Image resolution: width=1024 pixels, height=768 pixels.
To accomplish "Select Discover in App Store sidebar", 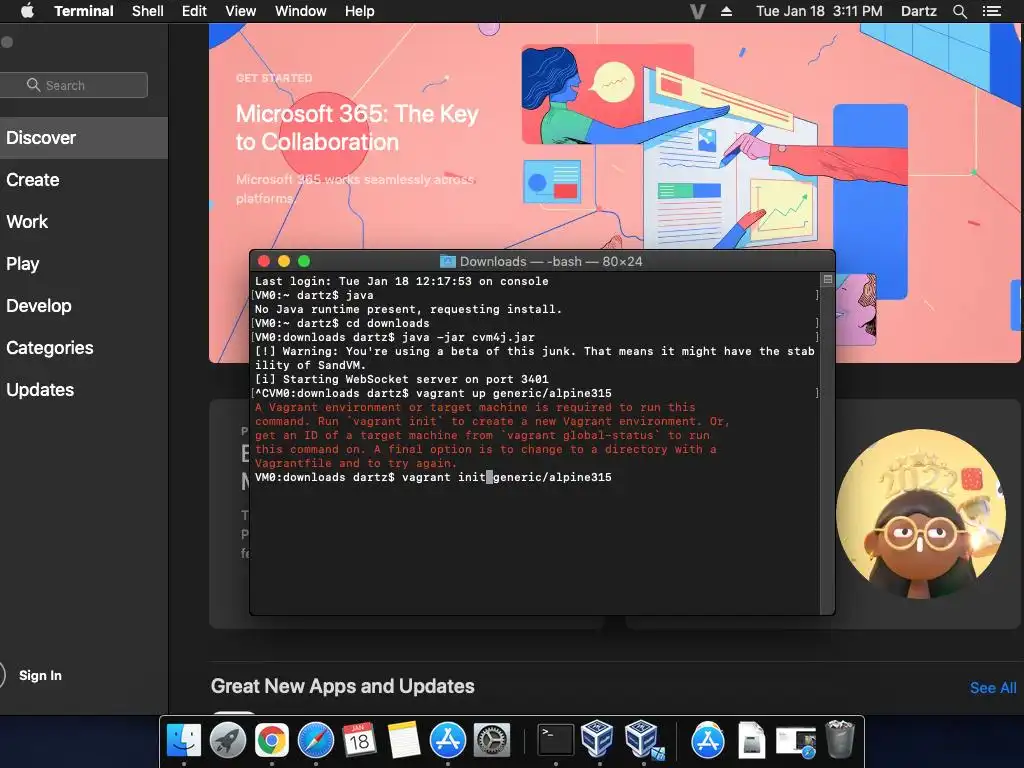I will (x=84, y=138).
